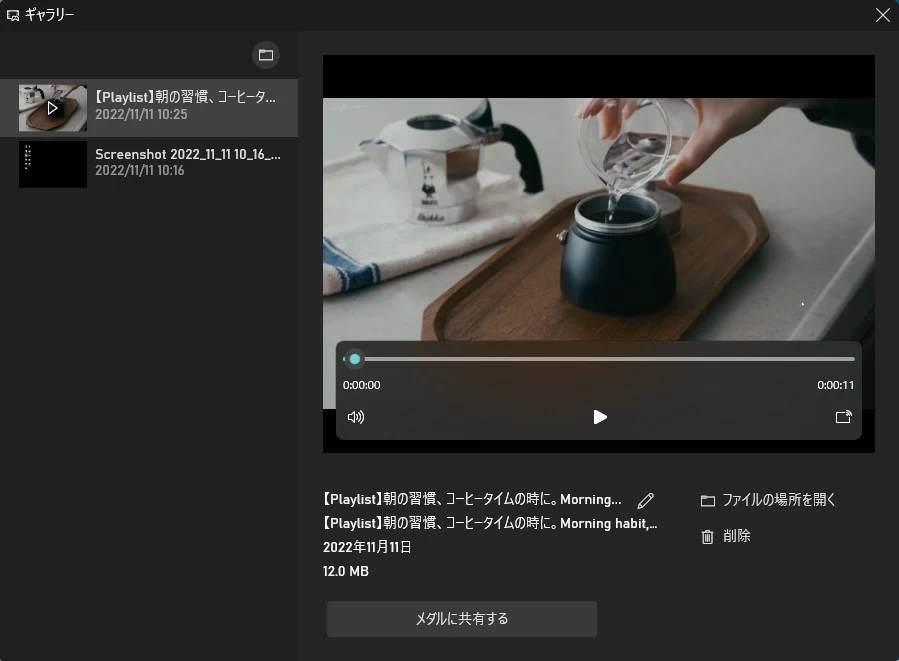The image size is (899, 661).
Task: Pop the video out using the picture-in-picture icon
Action: click(x=843, y=417)
